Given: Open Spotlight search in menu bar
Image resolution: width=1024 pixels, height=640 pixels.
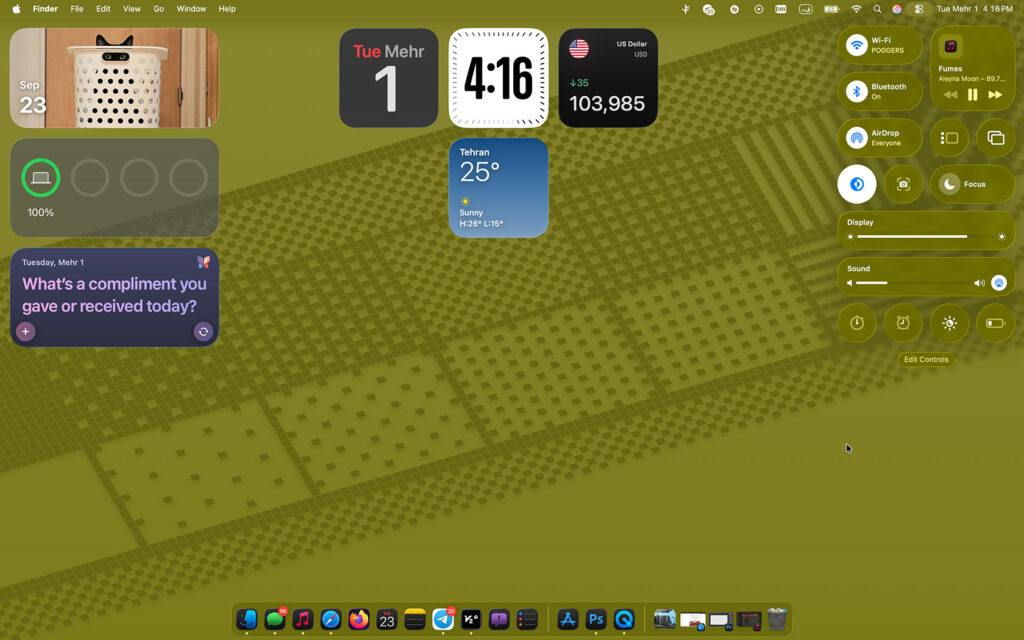Looking at the screenshot, I should point(877,9).
